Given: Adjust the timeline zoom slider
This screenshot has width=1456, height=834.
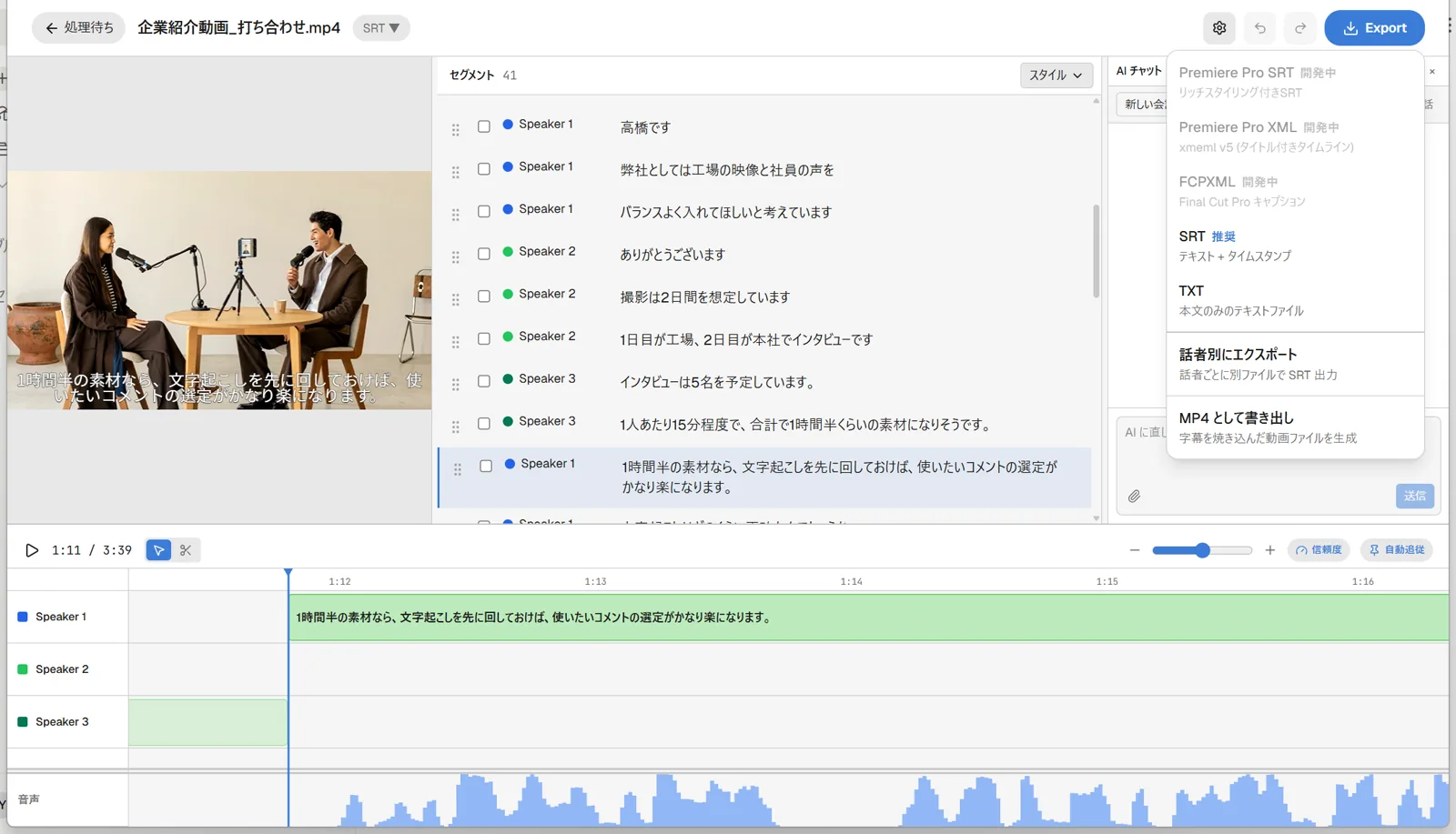Looking at the screenshot, I should pos(1202,550).
